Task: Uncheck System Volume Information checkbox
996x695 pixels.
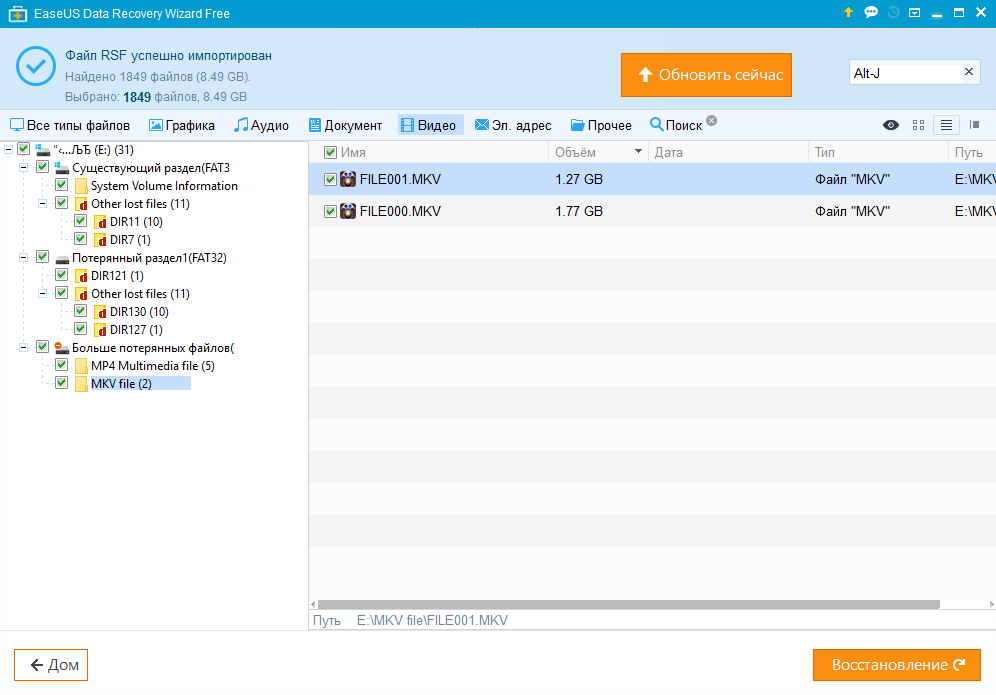Action: click(x=62, y=185)
